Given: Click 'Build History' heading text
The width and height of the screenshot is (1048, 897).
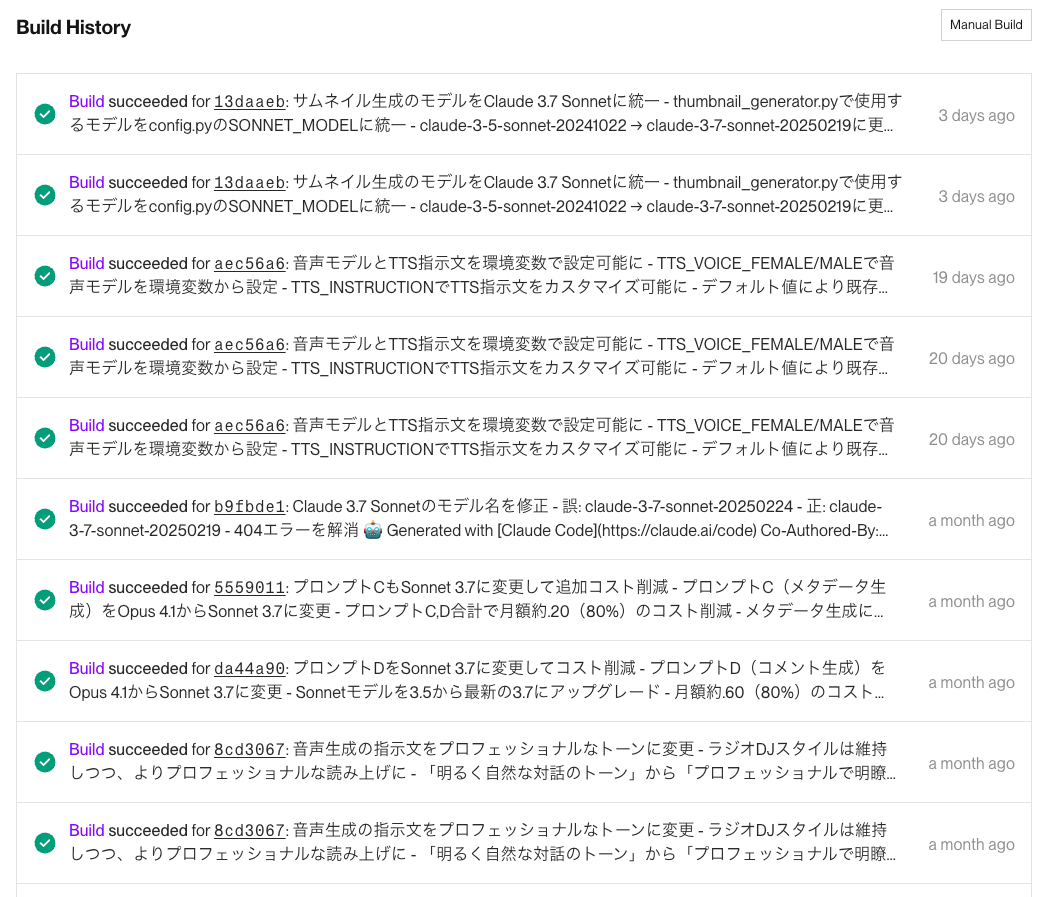Looking at the screenshot, I should coord(74,27).
